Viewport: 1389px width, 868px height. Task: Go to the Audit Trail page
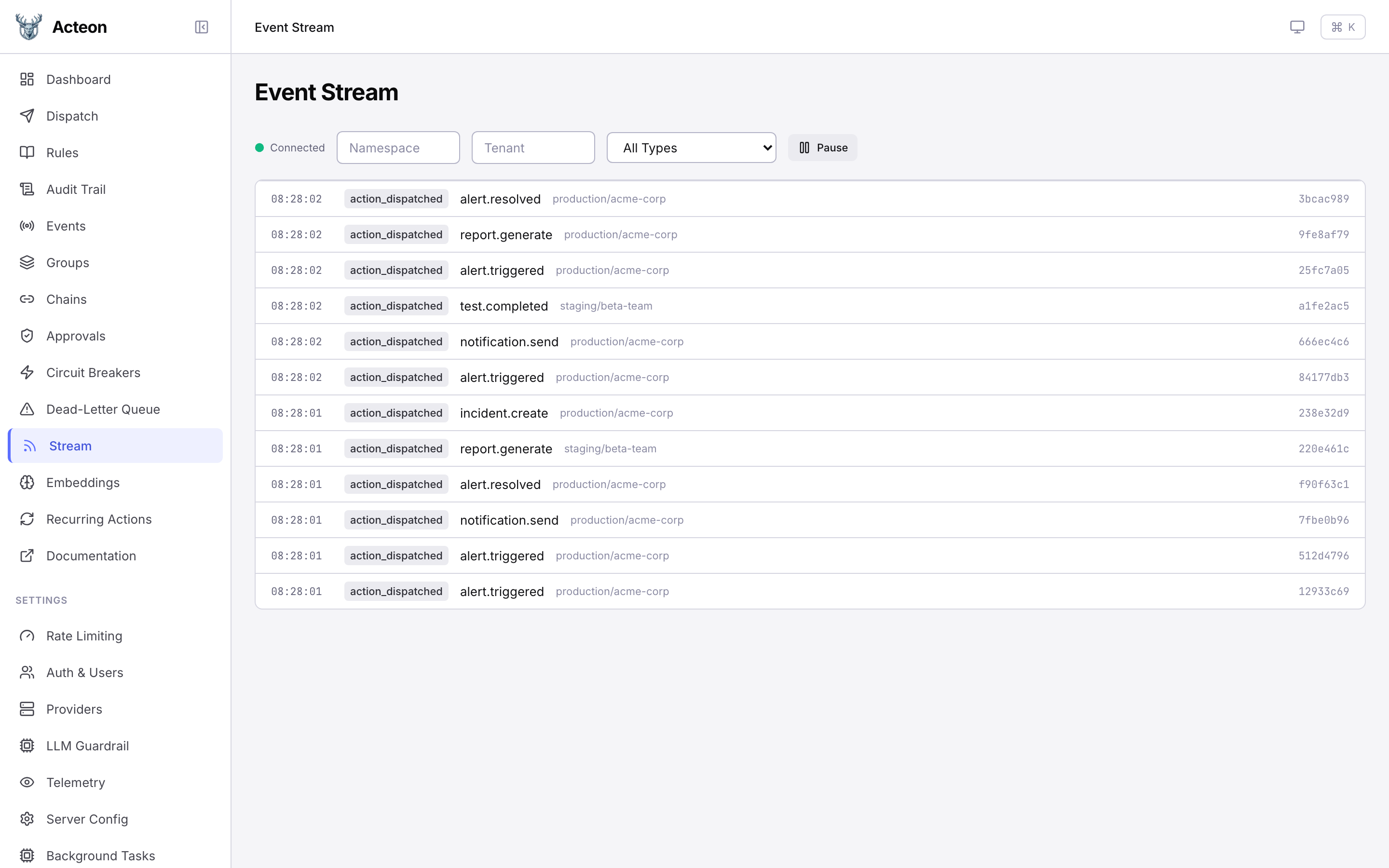(76, 190)
